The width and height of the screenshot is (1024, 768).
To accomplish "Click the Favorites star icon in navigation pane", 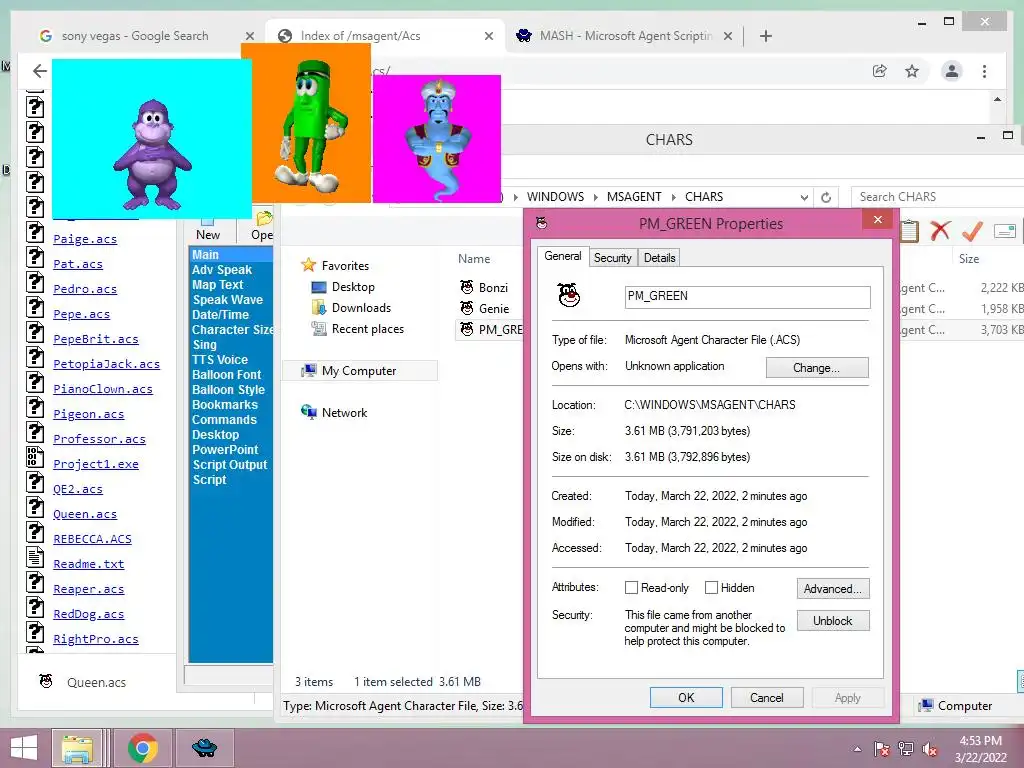I will (308, 265).
